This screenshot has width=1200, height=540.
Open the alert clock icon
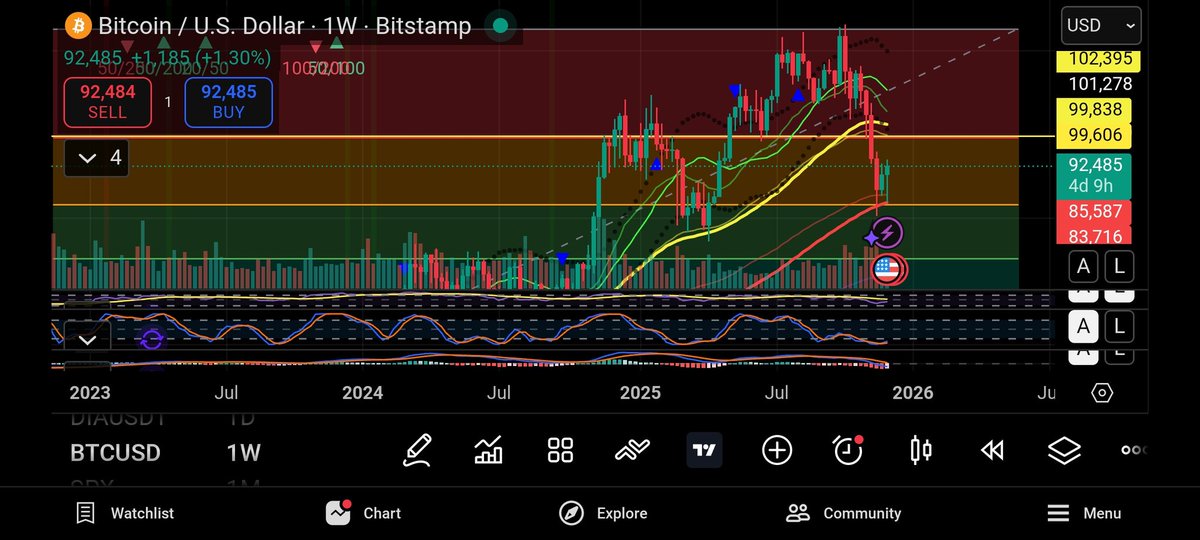[x=848, y=451]
